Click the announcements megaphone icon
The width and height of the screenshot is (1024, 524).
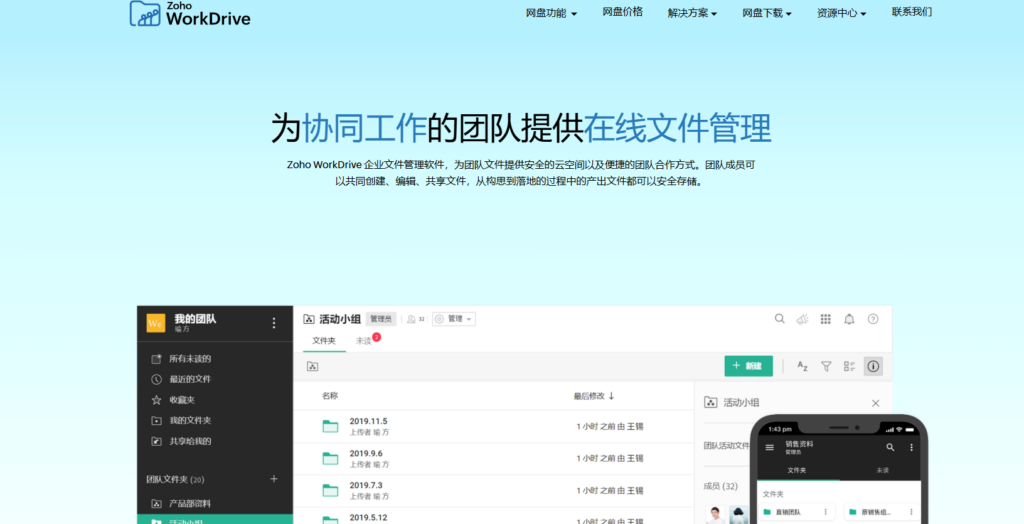click(803, 319)
